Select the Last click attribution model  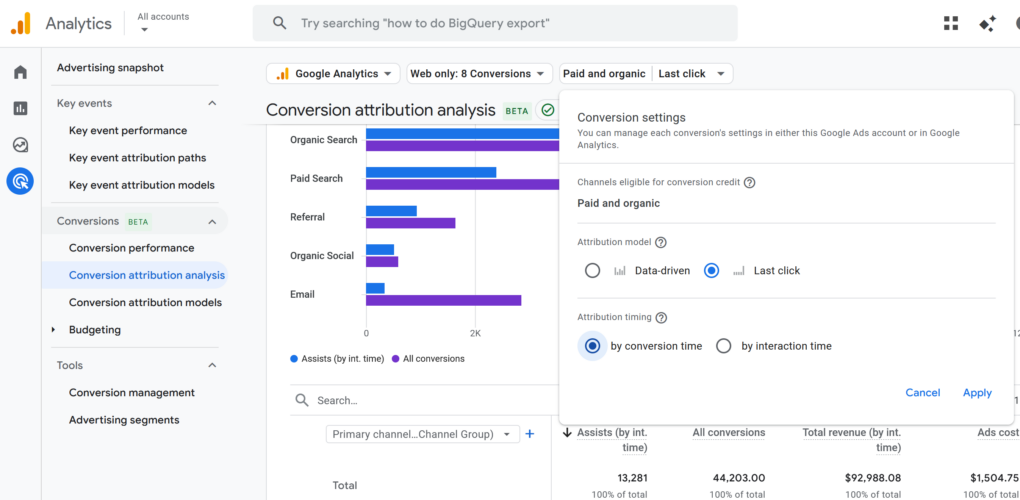[x=712, y=271]
